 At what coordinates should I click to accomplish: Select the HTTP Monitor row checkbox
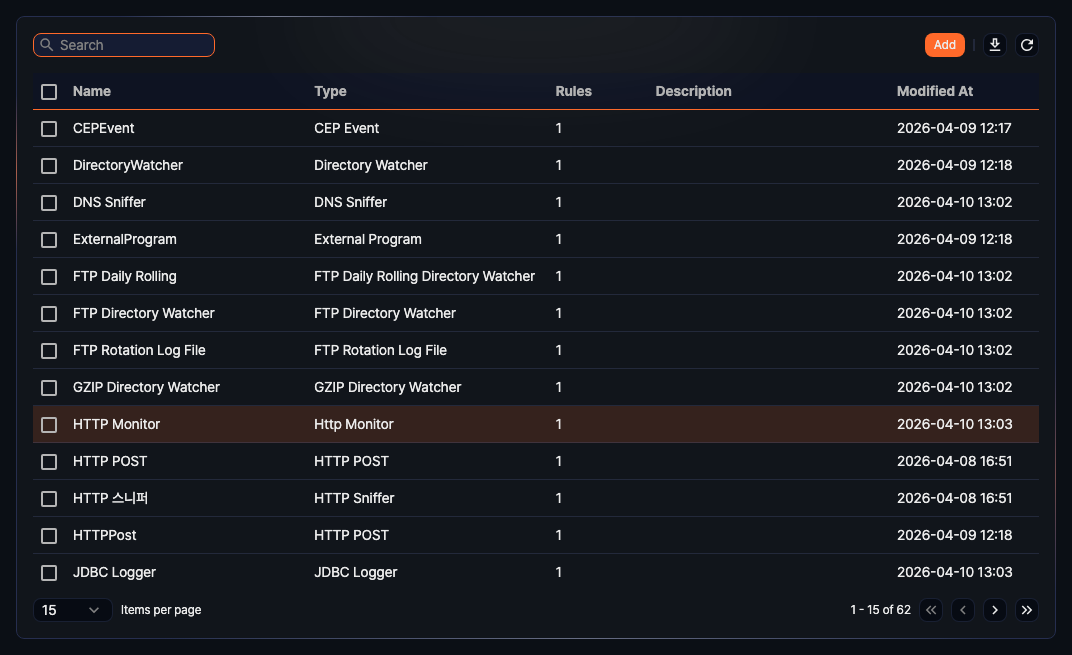point(49,425)
